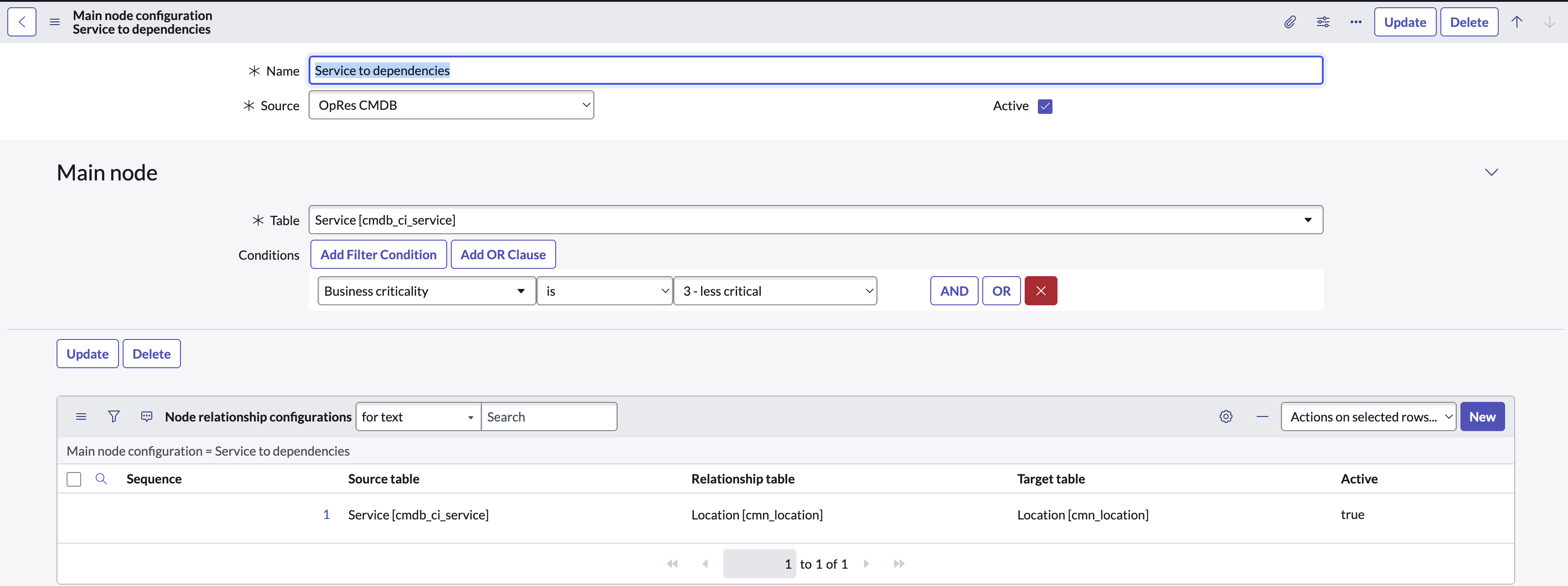Go to last page pagination icon

tap(899, 564)
